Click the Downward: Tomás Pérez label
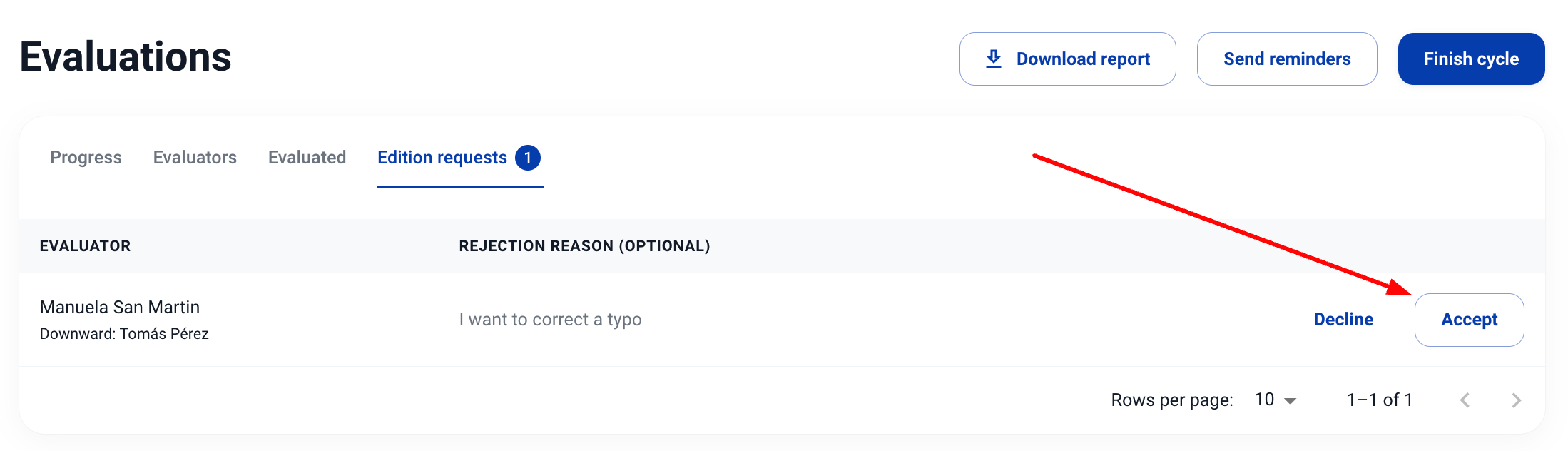 pyautogui.click(x=124, y=334)
